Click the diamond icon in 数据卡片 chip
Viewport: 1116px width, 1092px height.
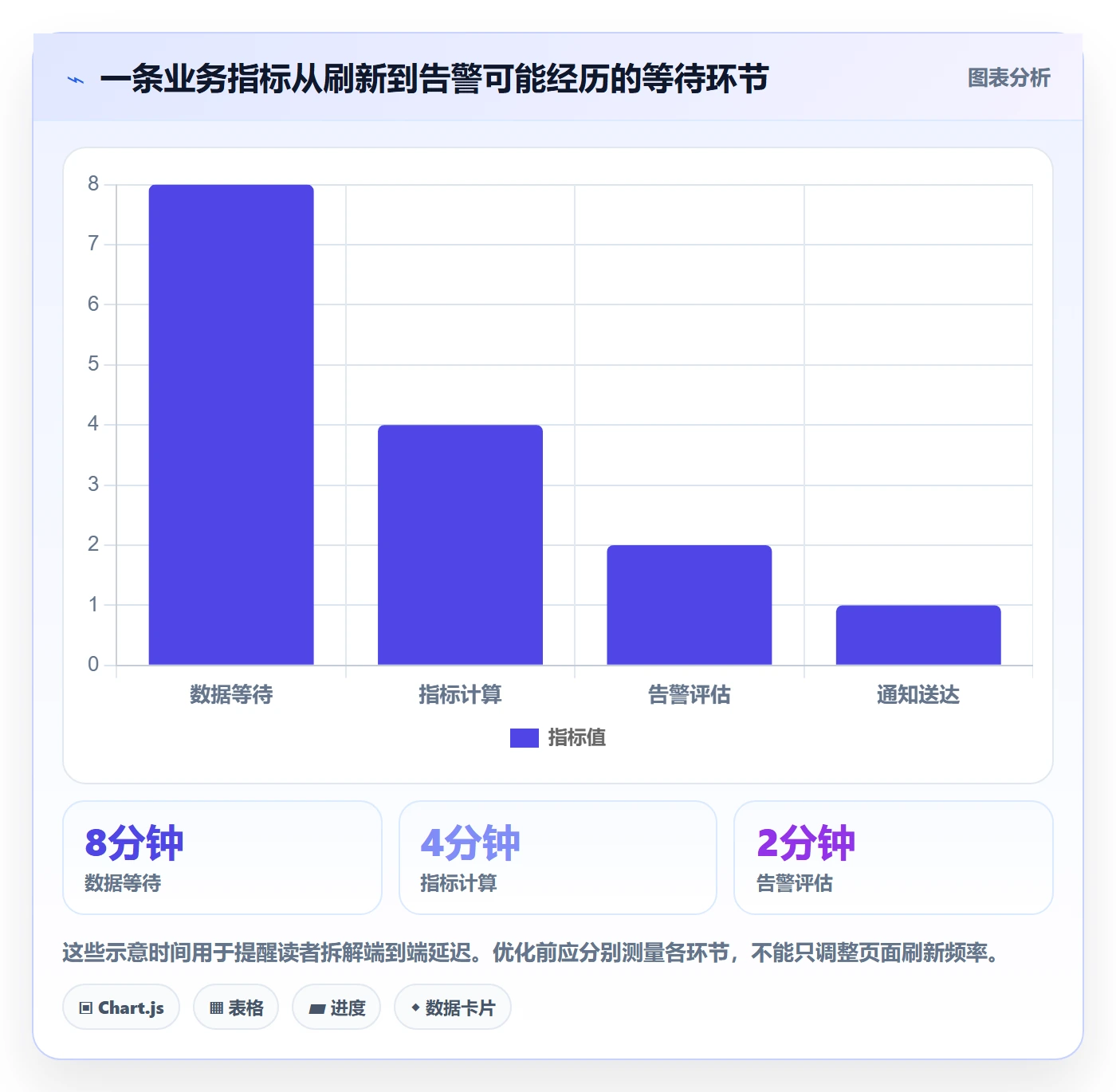tap(415, 1008)
